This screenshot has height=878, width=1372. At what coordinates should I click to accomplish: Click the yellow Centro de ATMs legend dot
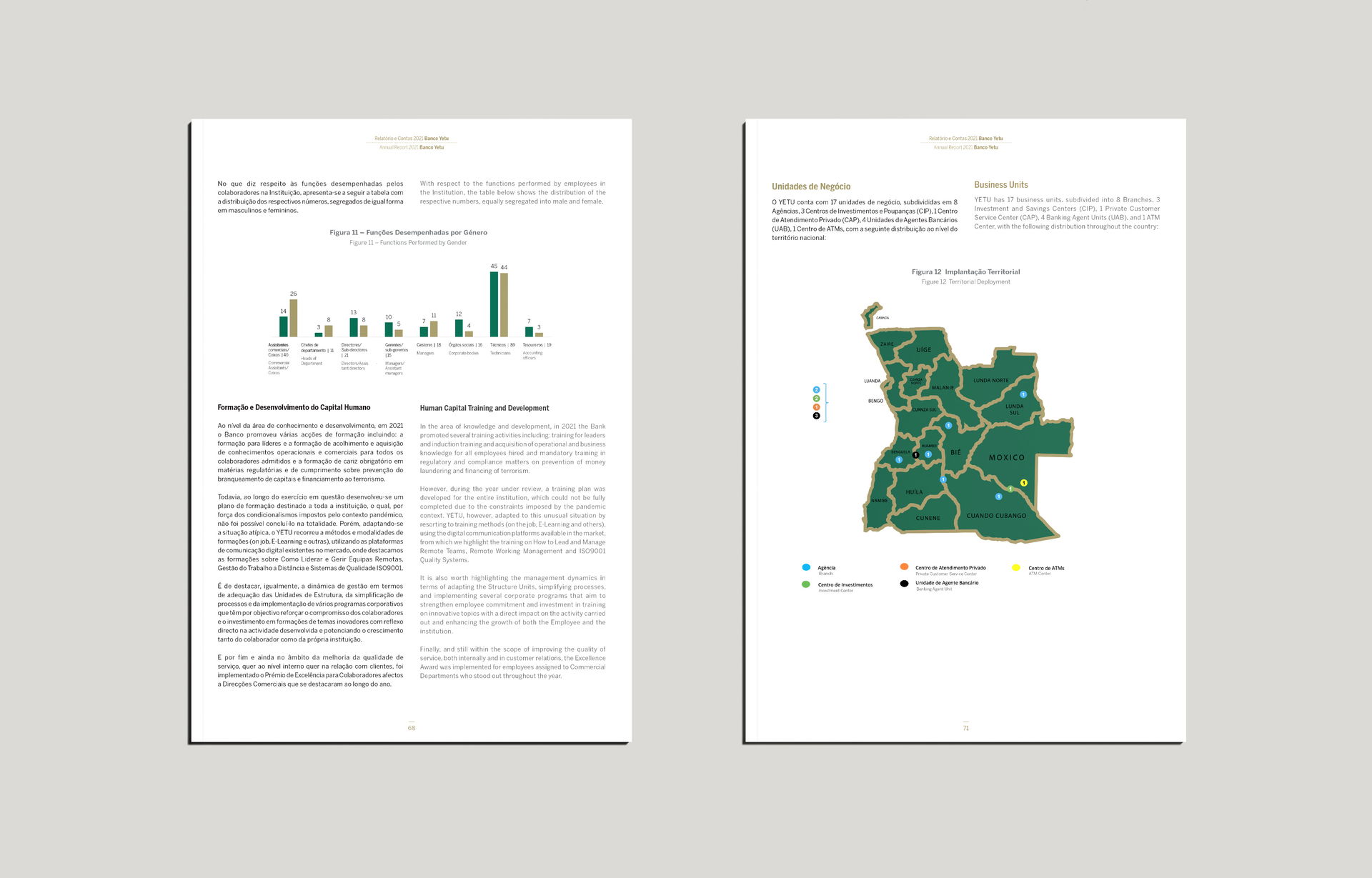click(x=1016, y=567)
